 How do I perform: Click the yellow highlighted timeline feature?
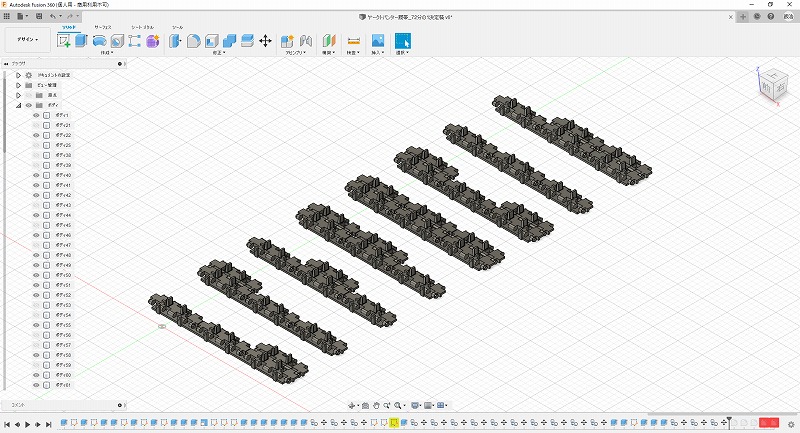(x=395, y=424)
